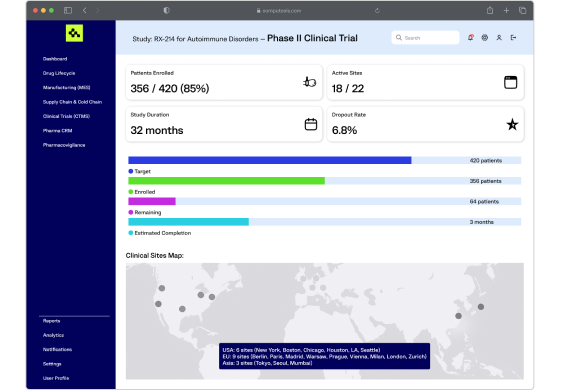This screenshot has height=390, width=561.
Task: Click the Search input field
Action: coord(425,38)
